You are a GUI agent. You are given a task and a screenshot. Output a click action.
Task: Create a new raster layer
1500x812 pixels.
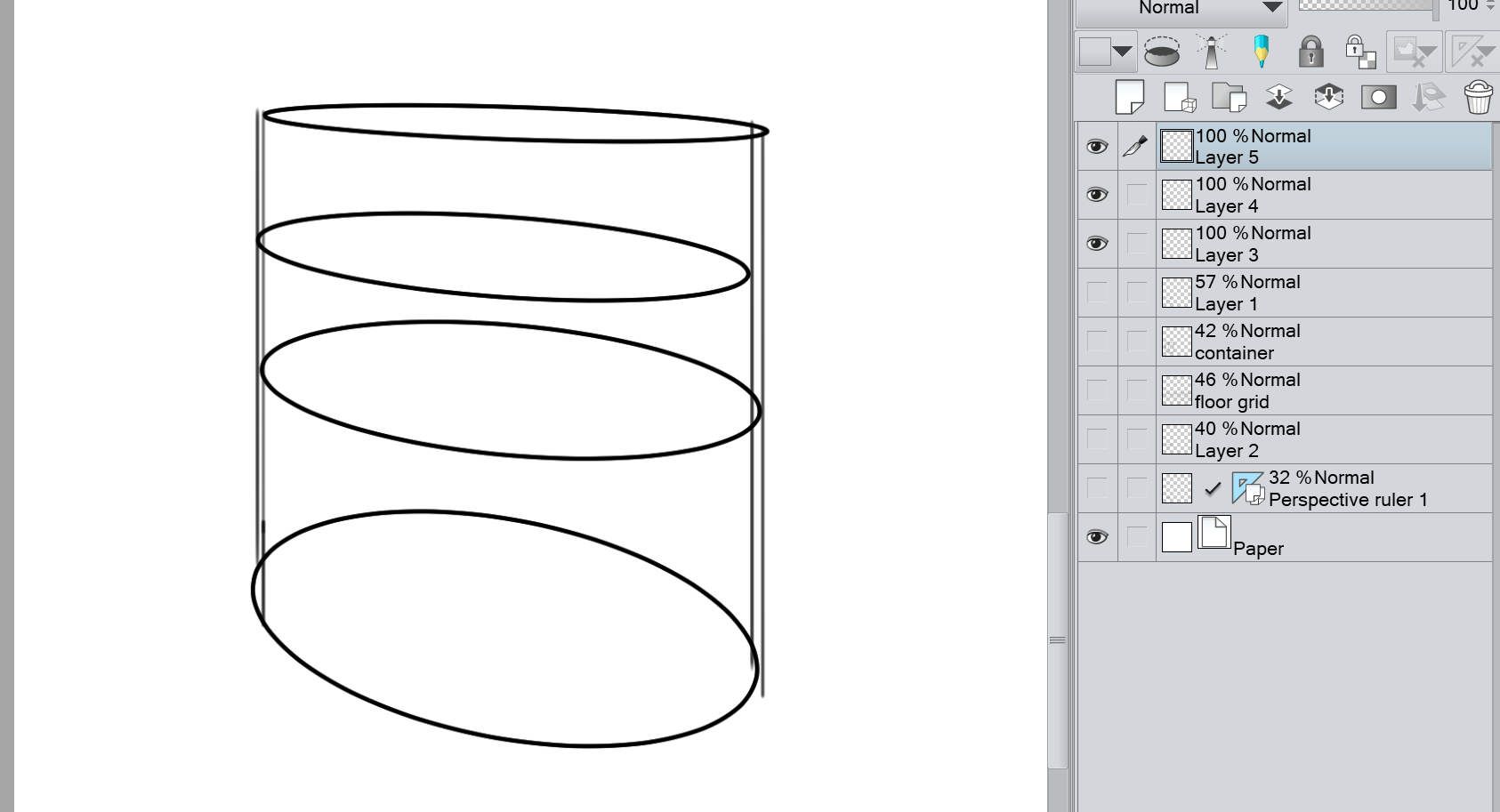[x=1130, y=98]
